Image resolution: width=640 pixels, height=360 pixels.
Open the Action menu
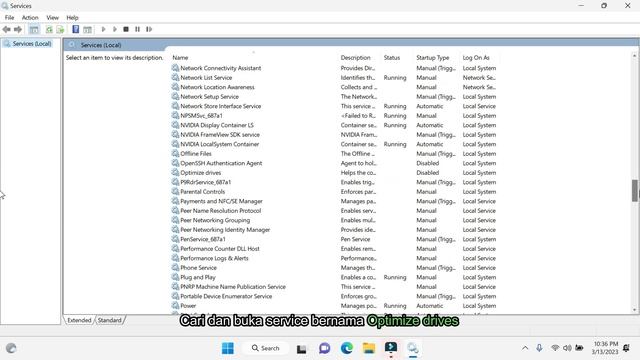click(30, 18)
